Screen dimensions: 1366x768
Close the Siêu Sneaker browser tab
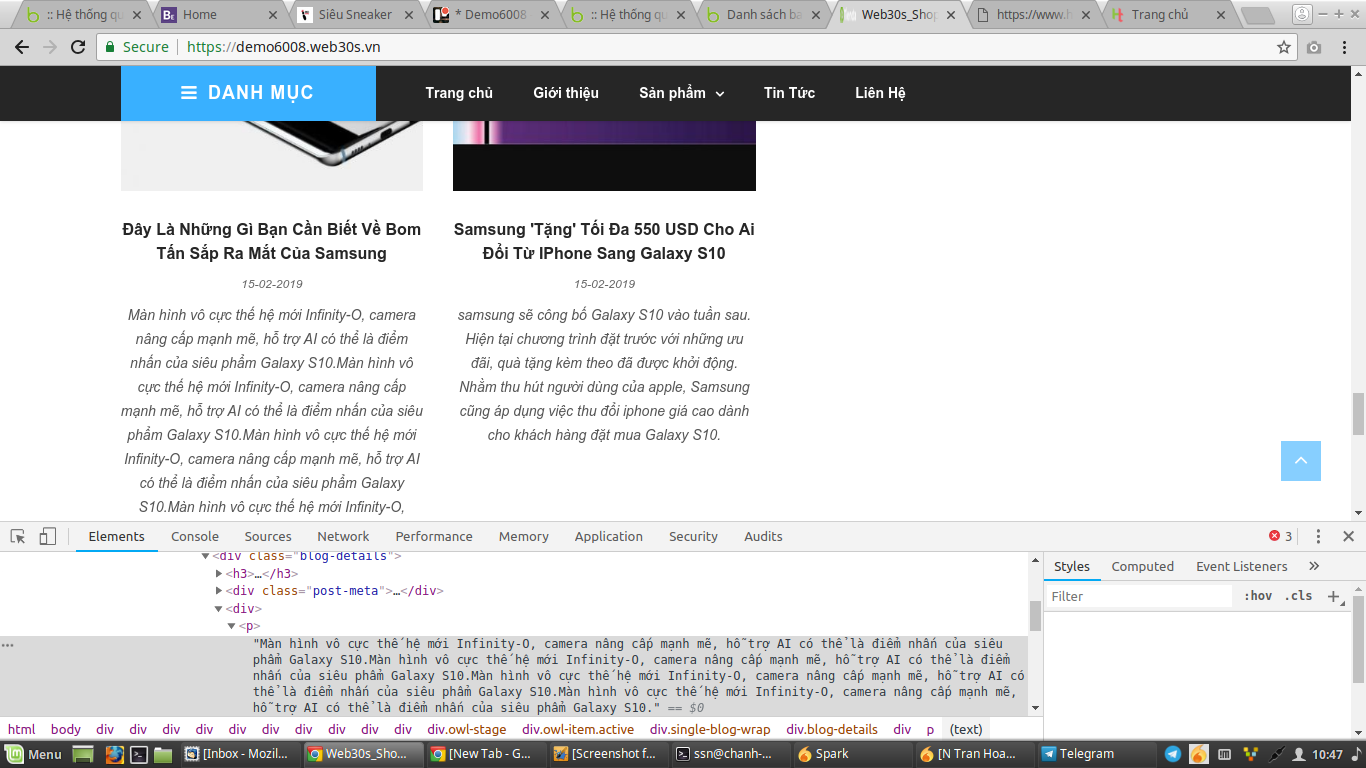410,15
